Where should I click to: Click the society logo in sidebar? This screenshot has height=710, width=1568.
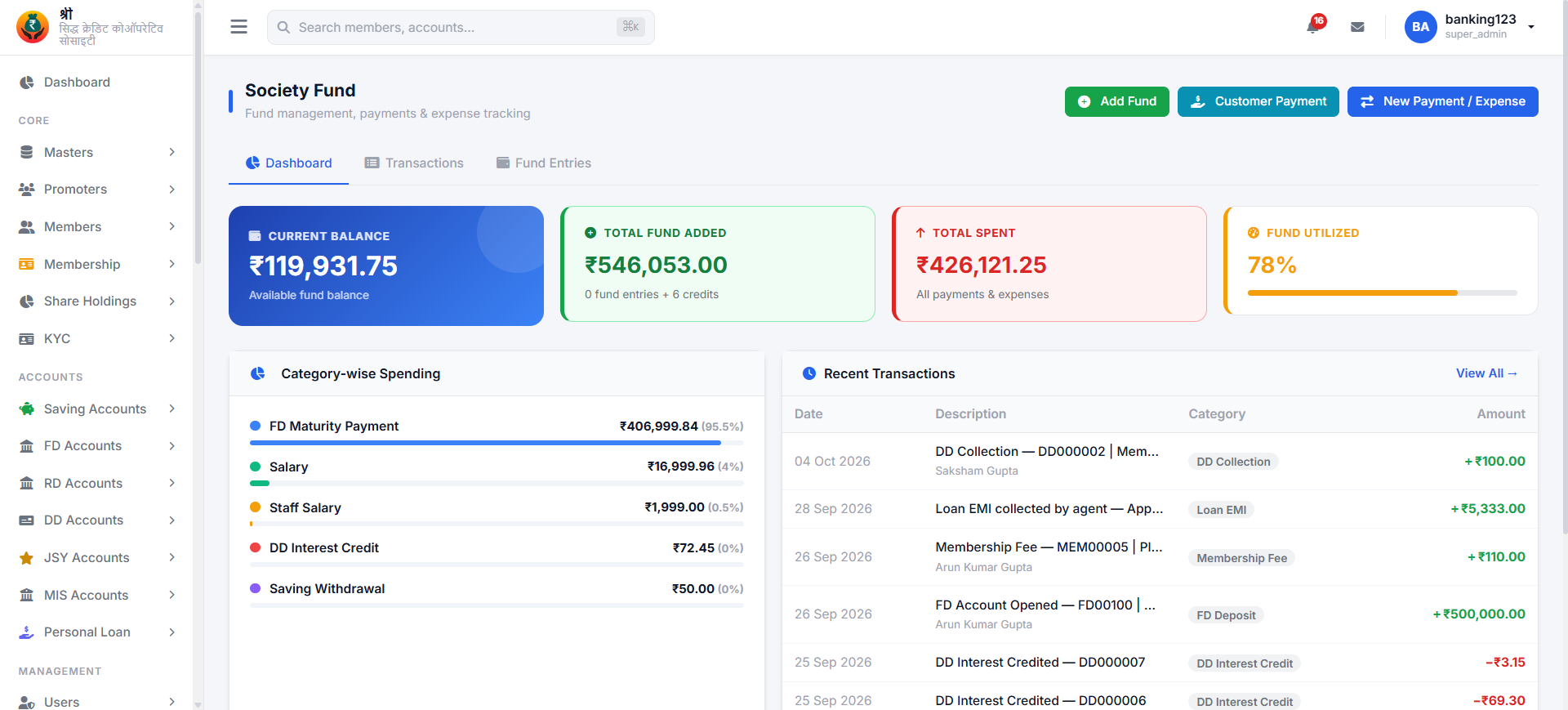coord(33,27)
